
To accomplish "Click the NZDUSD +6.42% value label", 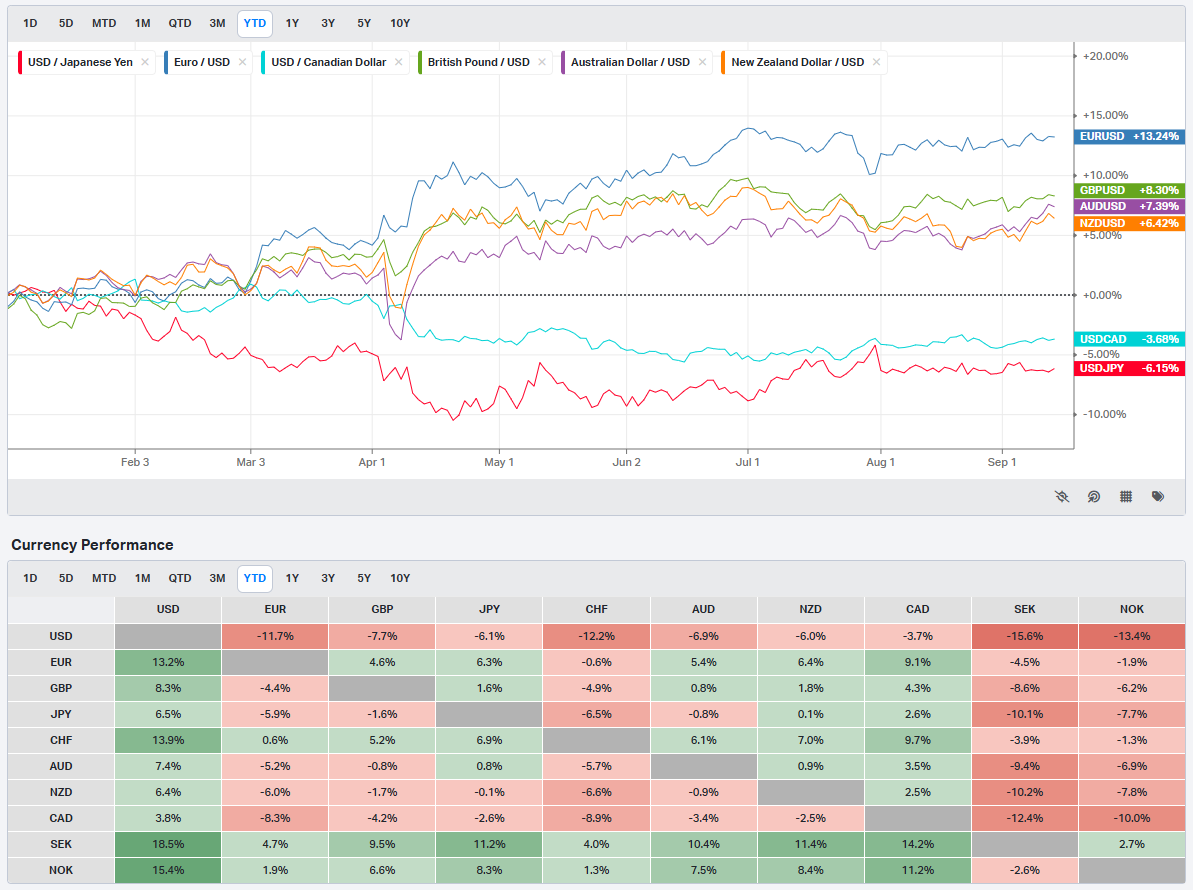I will (x=1129, y=223).
